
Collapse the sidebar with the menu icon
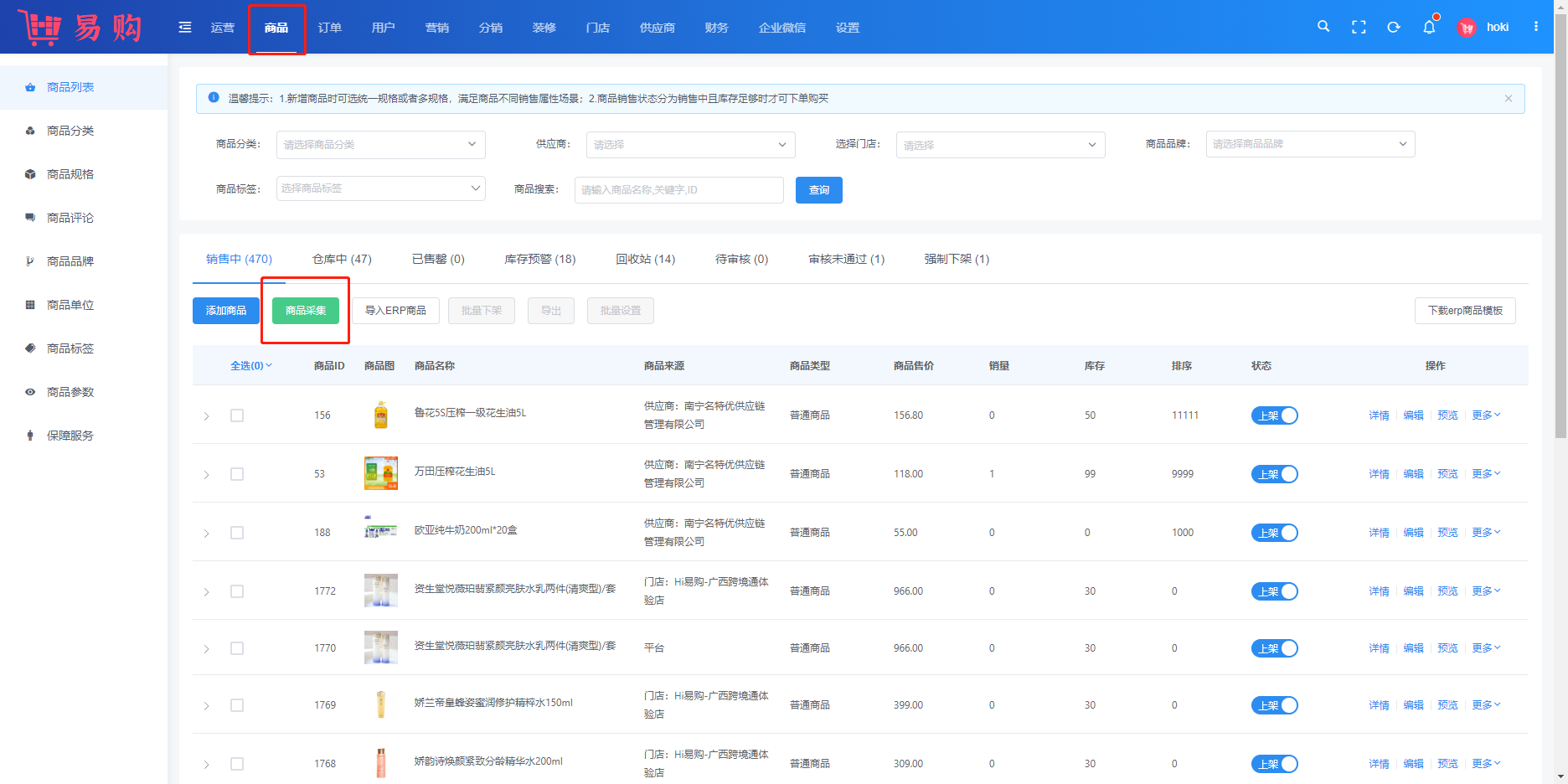(185, 28)
